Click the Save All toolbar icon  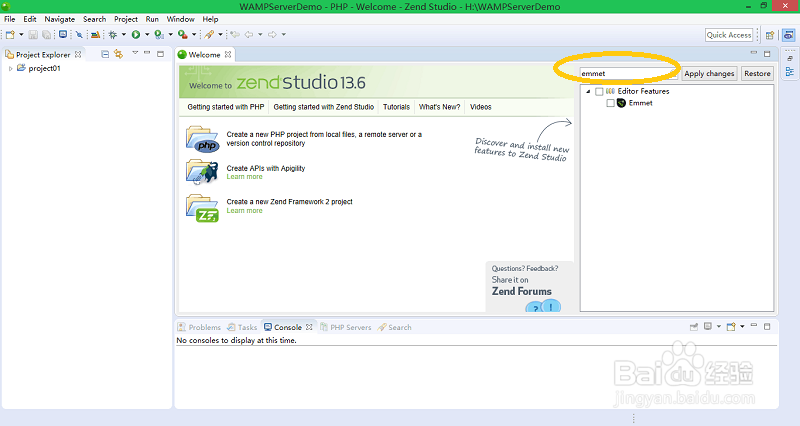[46, 35]
